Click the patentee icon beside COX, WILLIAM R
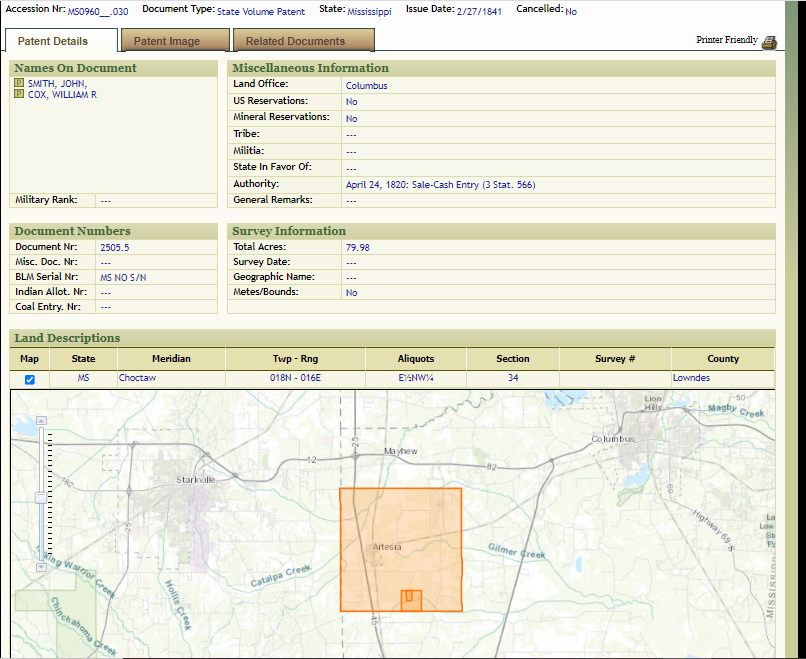Image resolution: width=806 pixels, height=659 pixels. (x=19, y=94)
